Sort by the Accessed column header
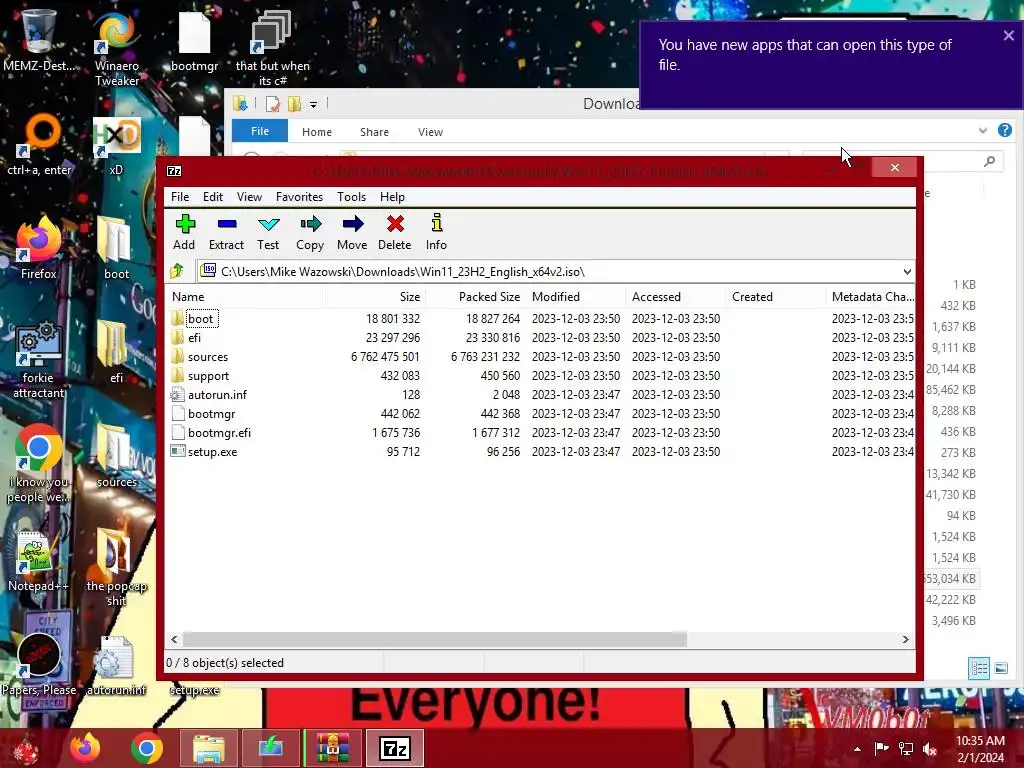Screen dimensions: 1024x768 [675, 296]
